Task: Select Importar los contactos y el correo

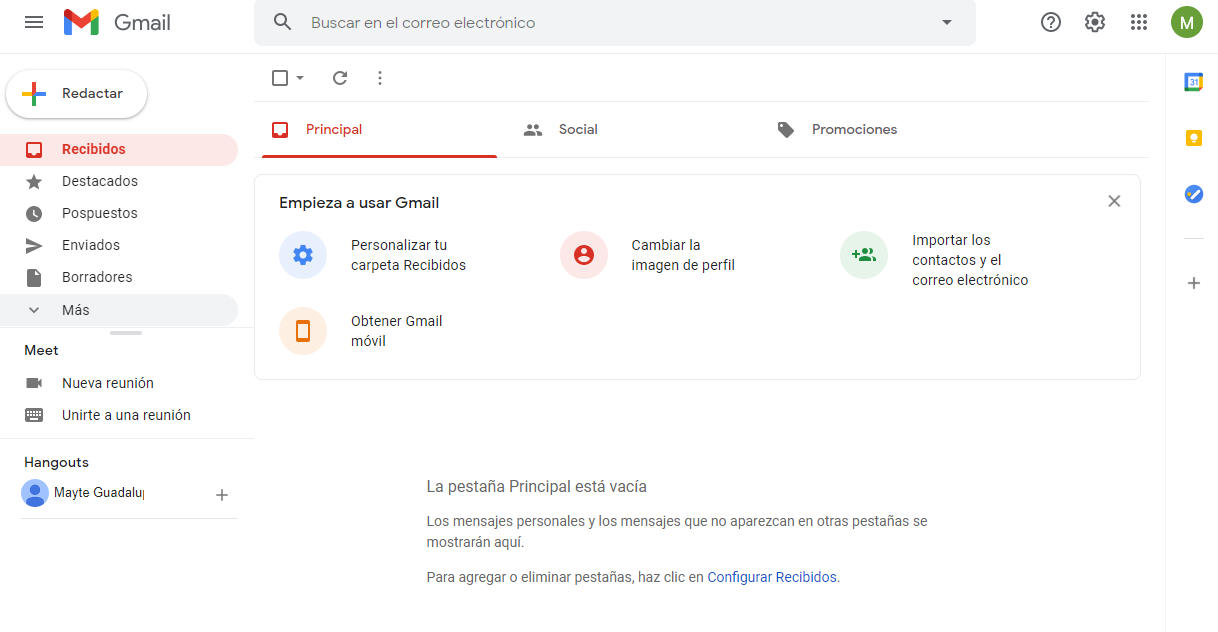Action: (x=970, y=260)
